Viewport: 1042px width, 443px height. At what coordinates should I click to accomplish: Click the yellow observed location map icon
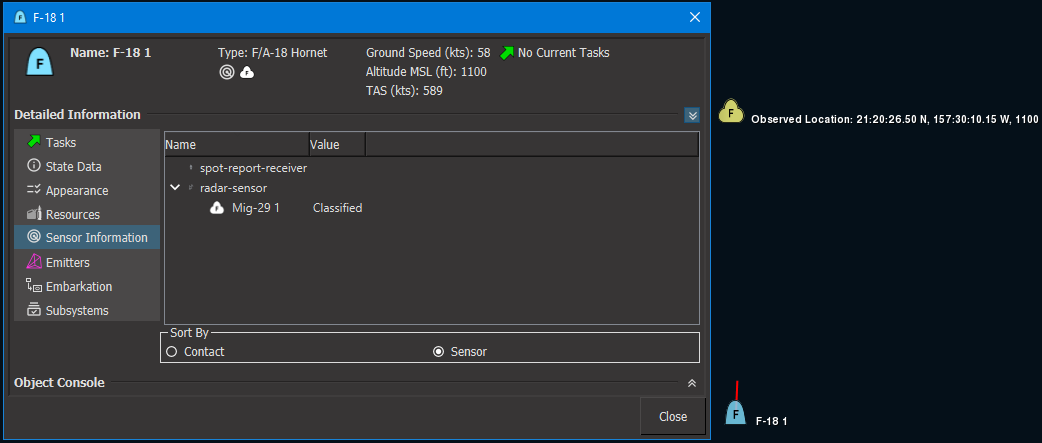[x=731, y=112]
